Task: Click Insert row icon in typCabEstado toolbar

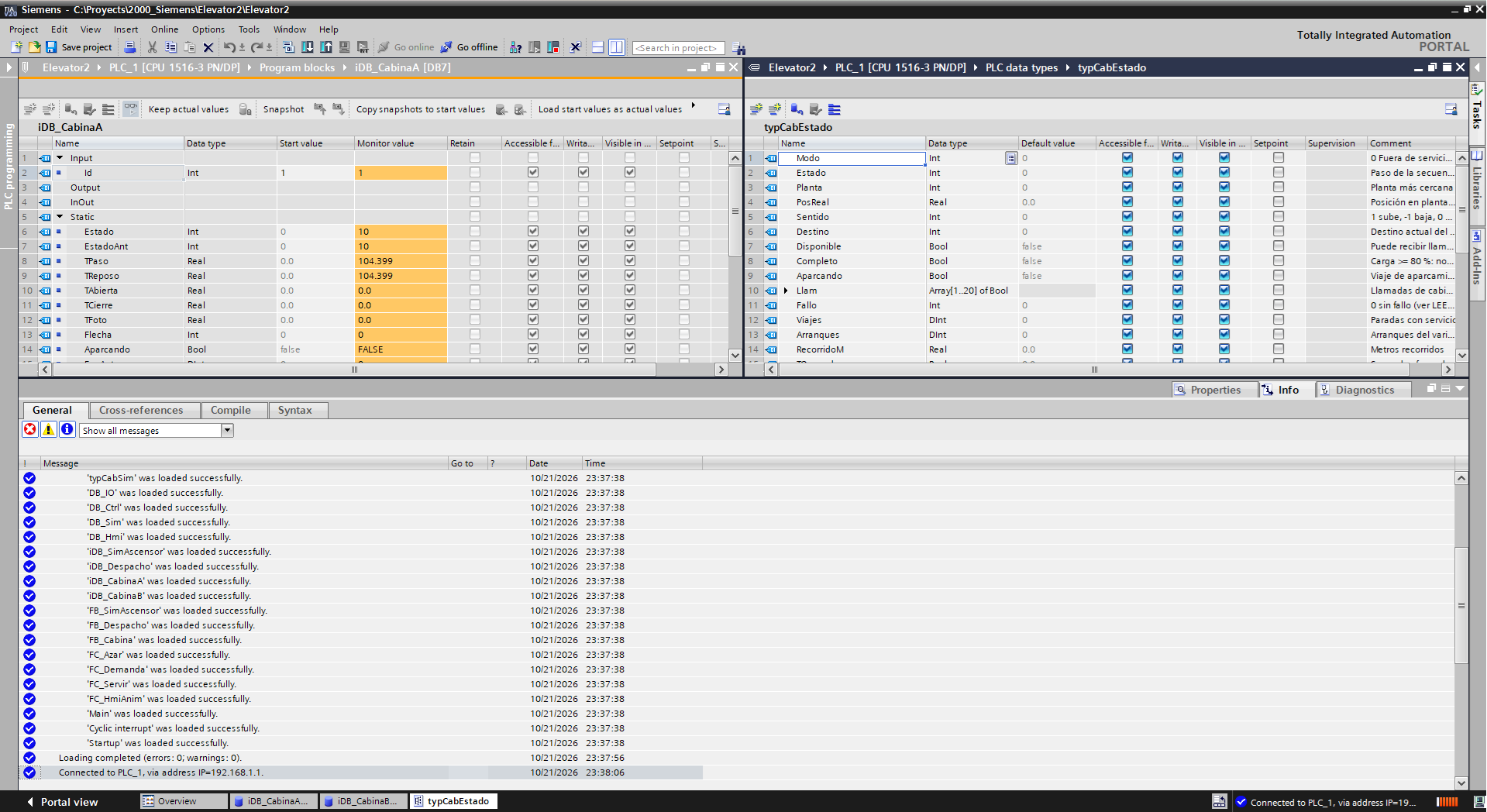Action: (x=756, y=109)
